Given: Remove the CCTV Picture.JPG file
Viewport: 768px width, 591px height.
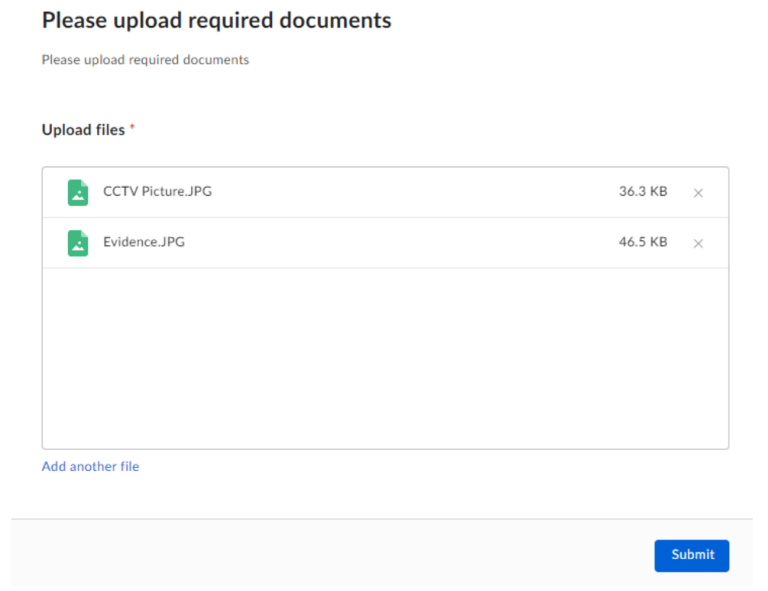Looking at the screenshot, I should coord(698,193).
